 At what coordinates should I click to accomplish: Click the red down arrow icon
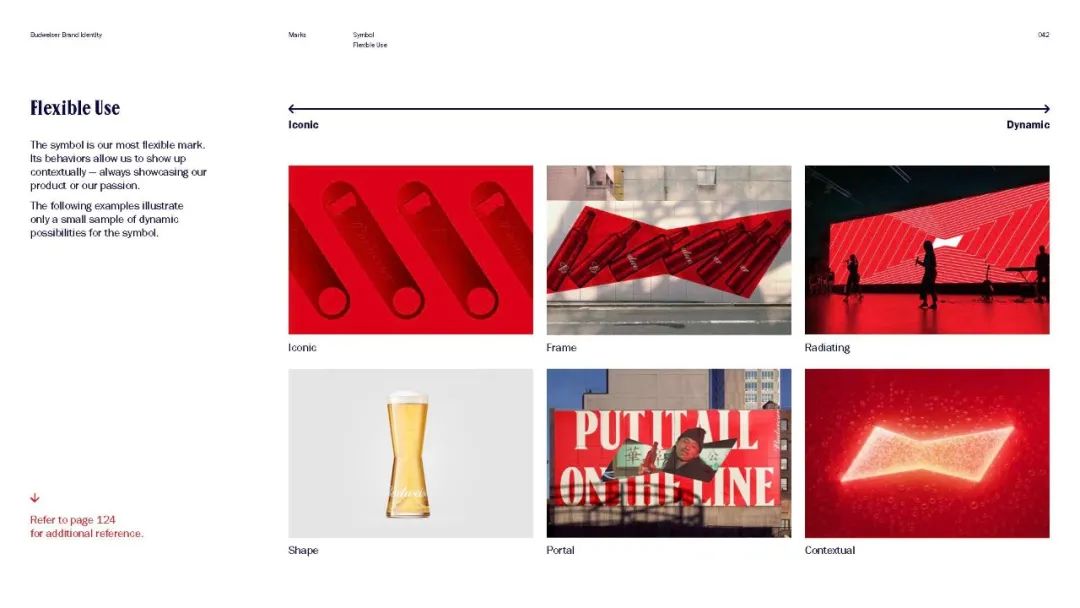(34, 498)
